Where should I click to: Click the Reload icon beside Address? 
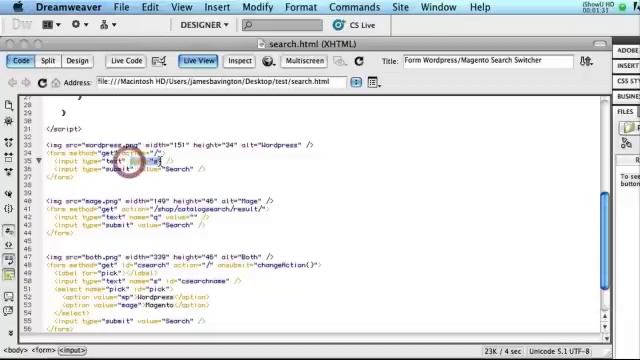[x=42, y=83]
